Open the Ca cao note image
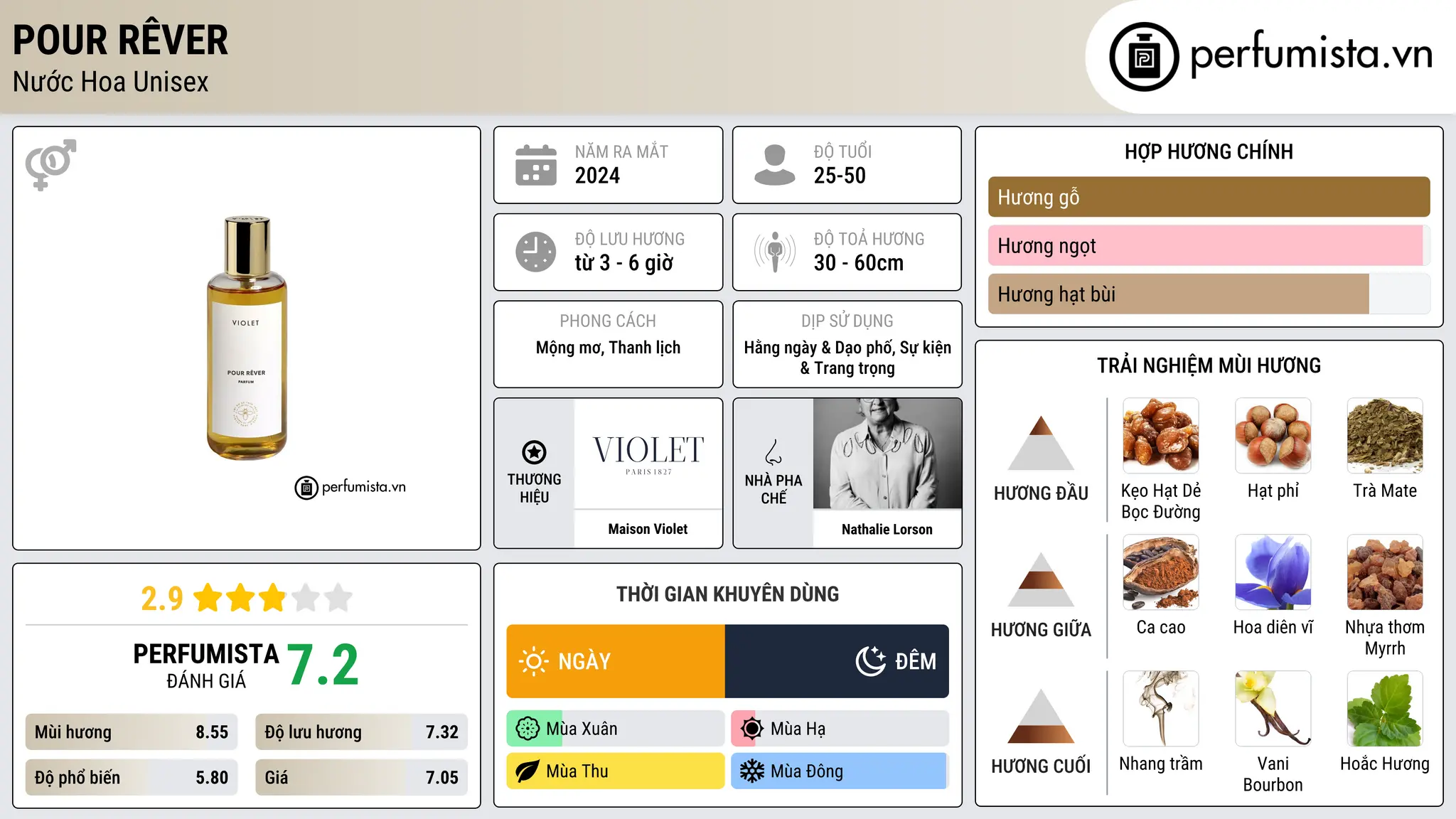Screen dimensions: 1456x819 click(1160, 572)
